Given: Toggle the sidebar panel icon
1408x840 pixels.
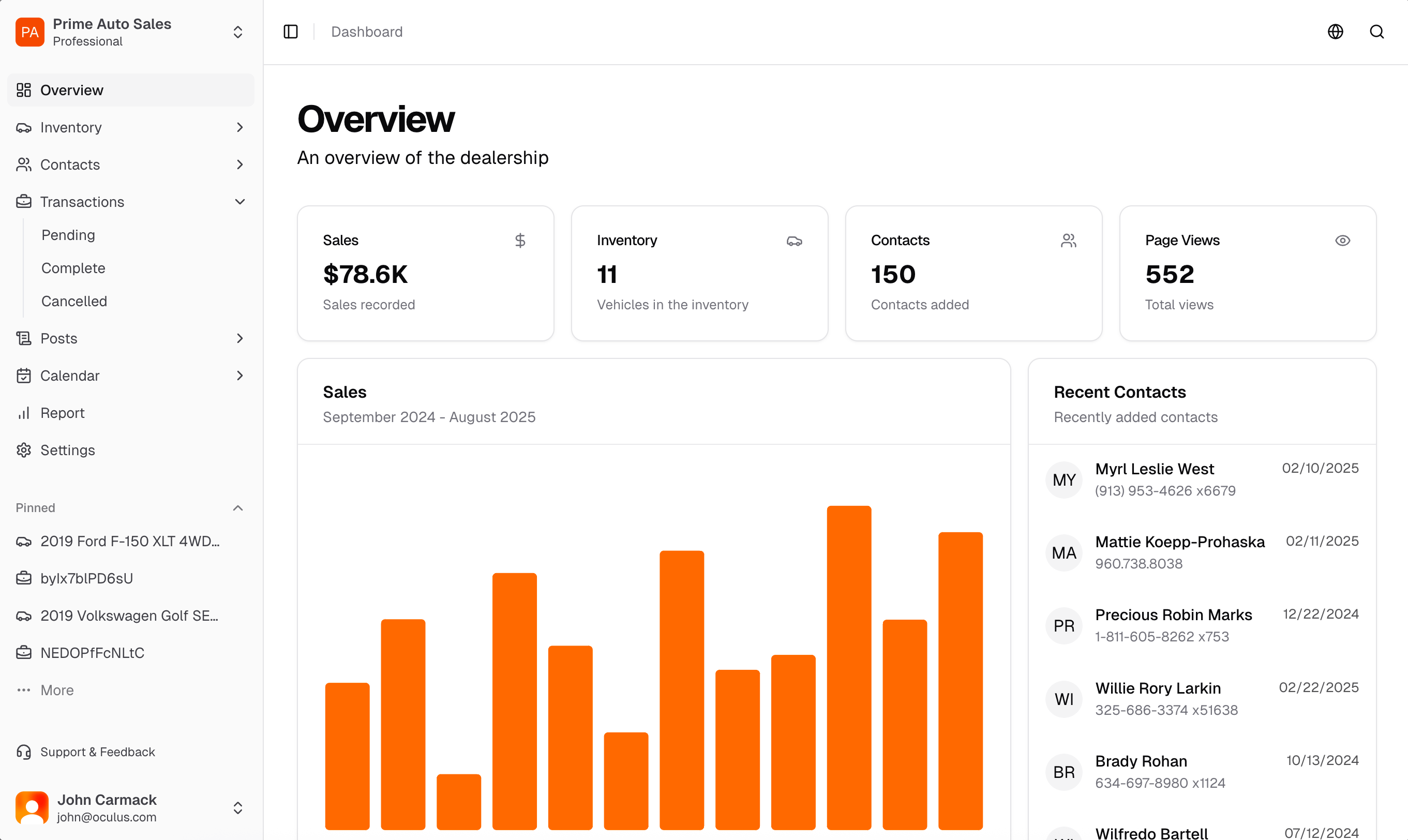Looking at the screenshot, I should coord(290,32).
